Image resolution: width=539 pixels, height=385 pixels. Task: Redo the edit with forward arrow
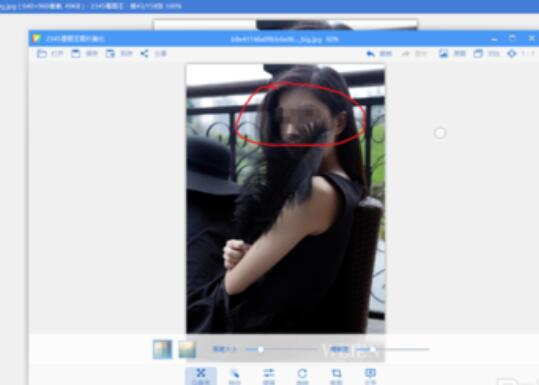pos(406,54)
